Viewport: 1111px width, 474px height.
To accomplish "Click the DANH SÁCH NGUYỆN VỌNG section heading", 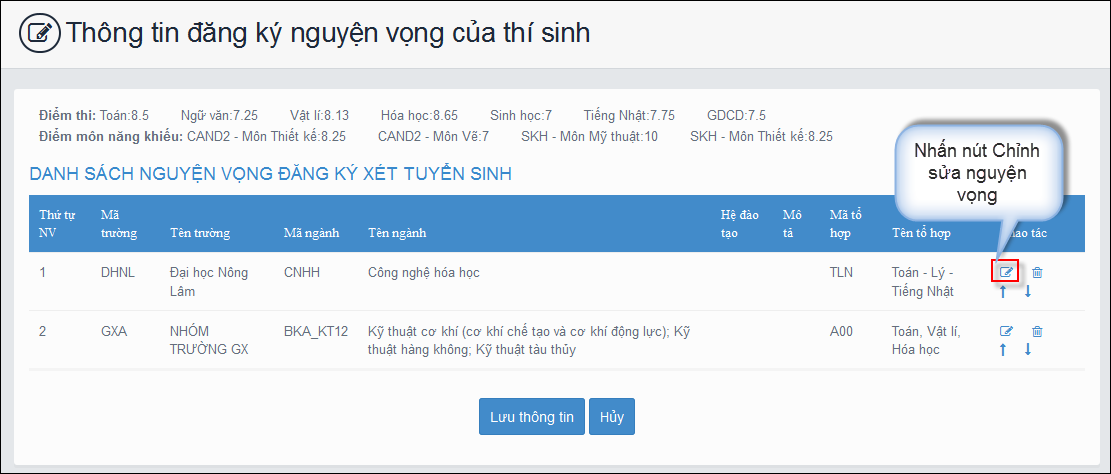I will 270,174.
